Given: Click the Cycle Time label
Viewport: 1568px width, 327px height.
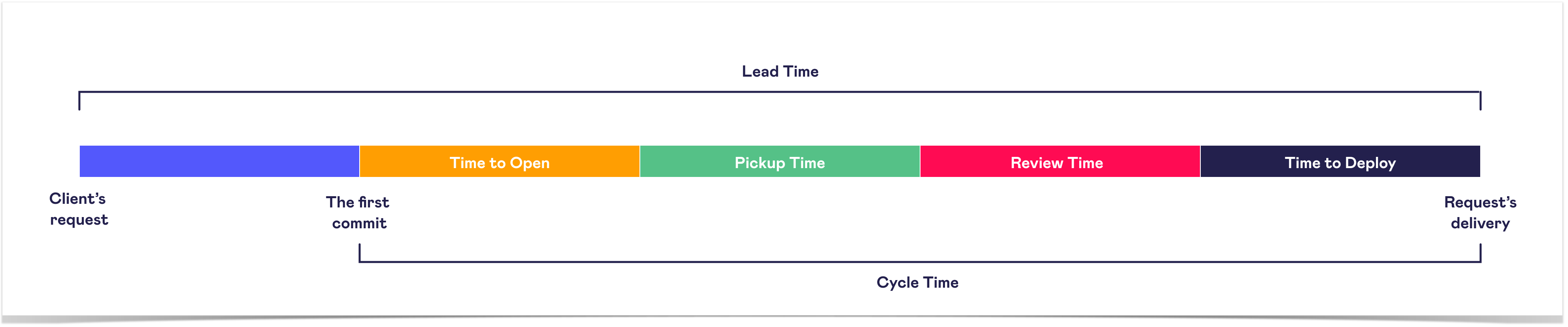Looking at the screenshot, I should [917, 282].
